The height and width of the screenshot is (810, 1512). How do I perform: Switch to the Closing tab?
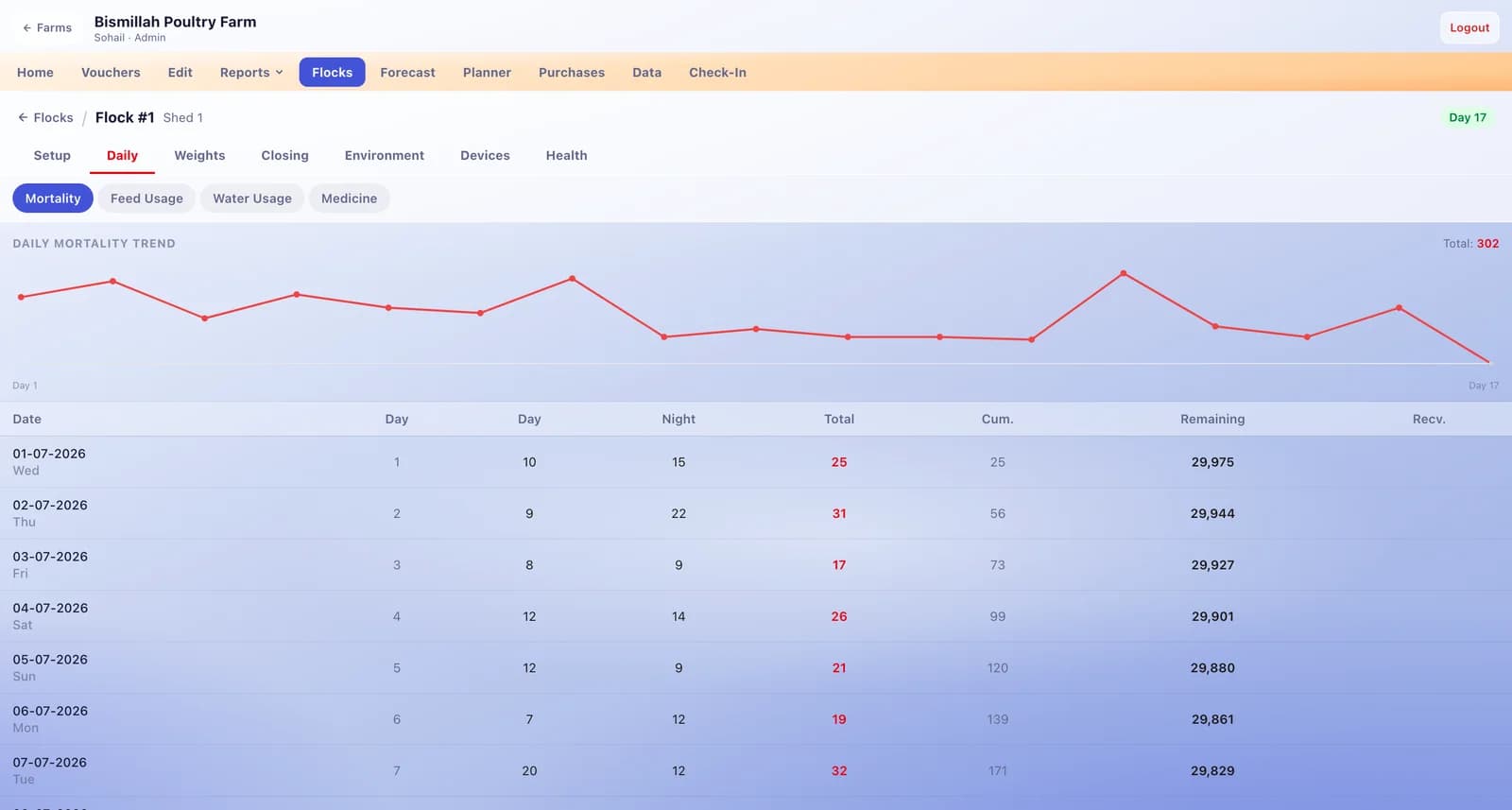point(284,156)
